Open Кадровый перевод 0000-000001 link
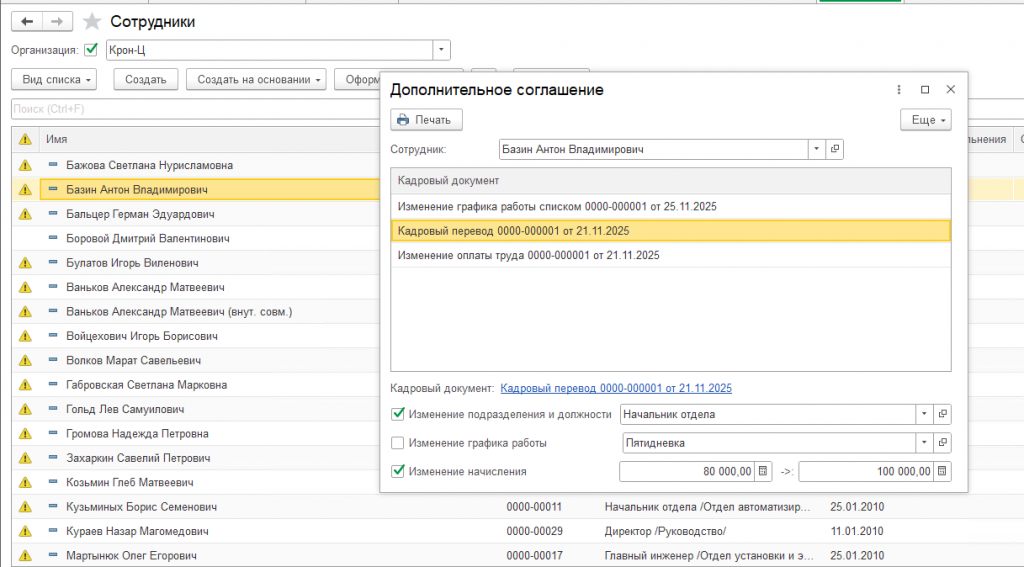This screenshot has height=567, width=1024. click(616, 388)
